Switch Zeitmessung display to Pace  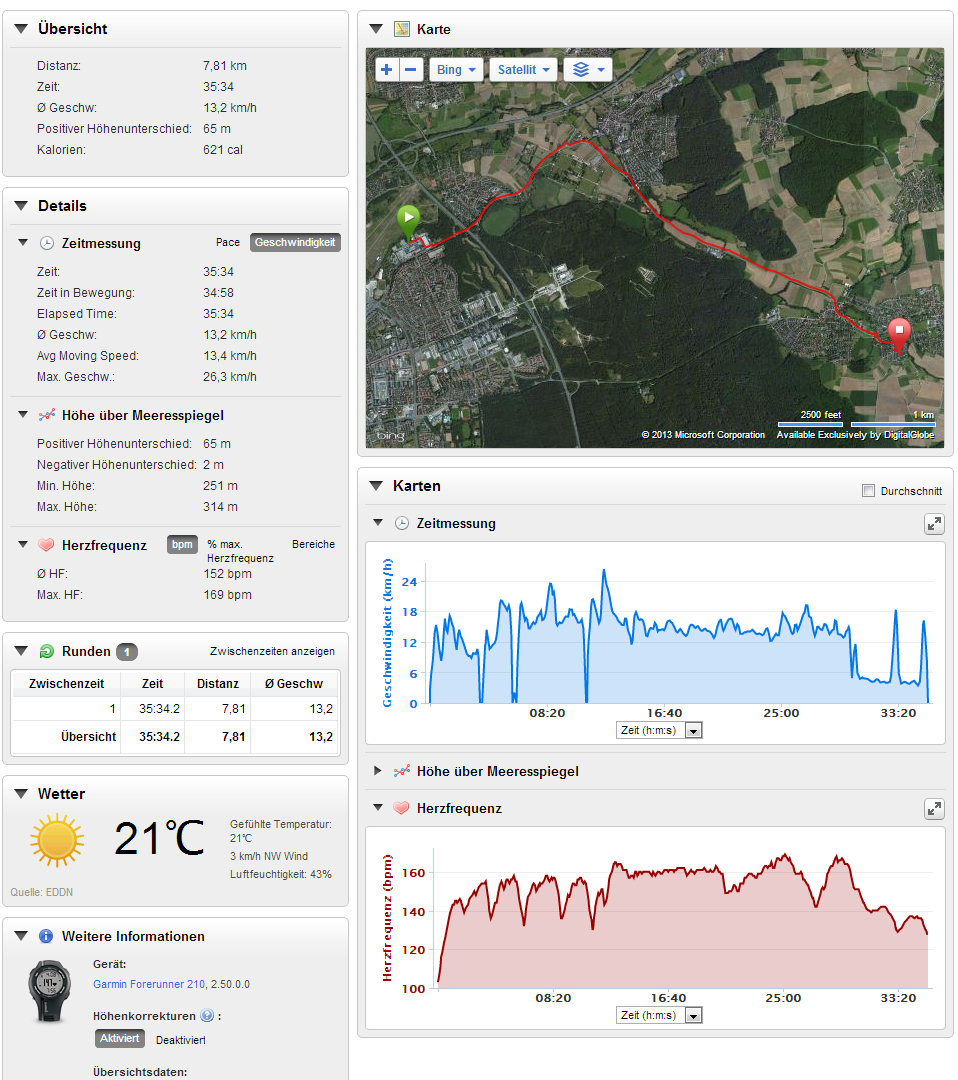[228, 243]
